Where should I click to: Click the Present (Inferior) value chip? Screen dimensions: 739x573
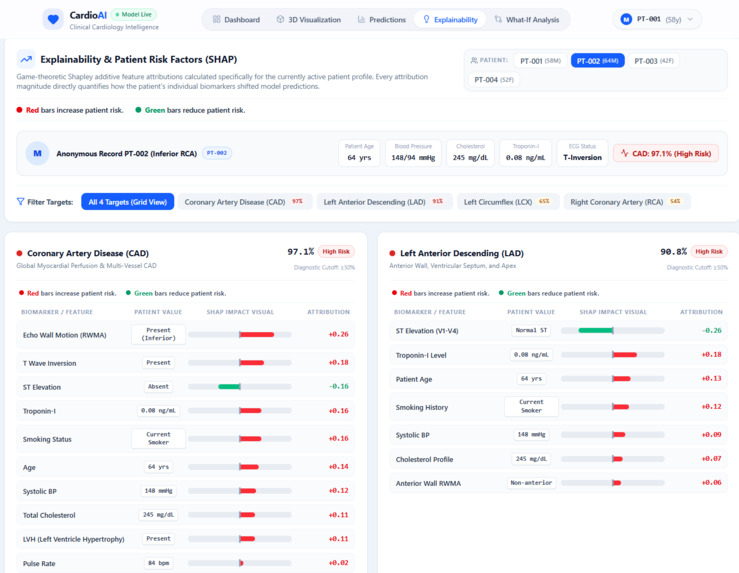pyautogui.click(x=158, y=334)
